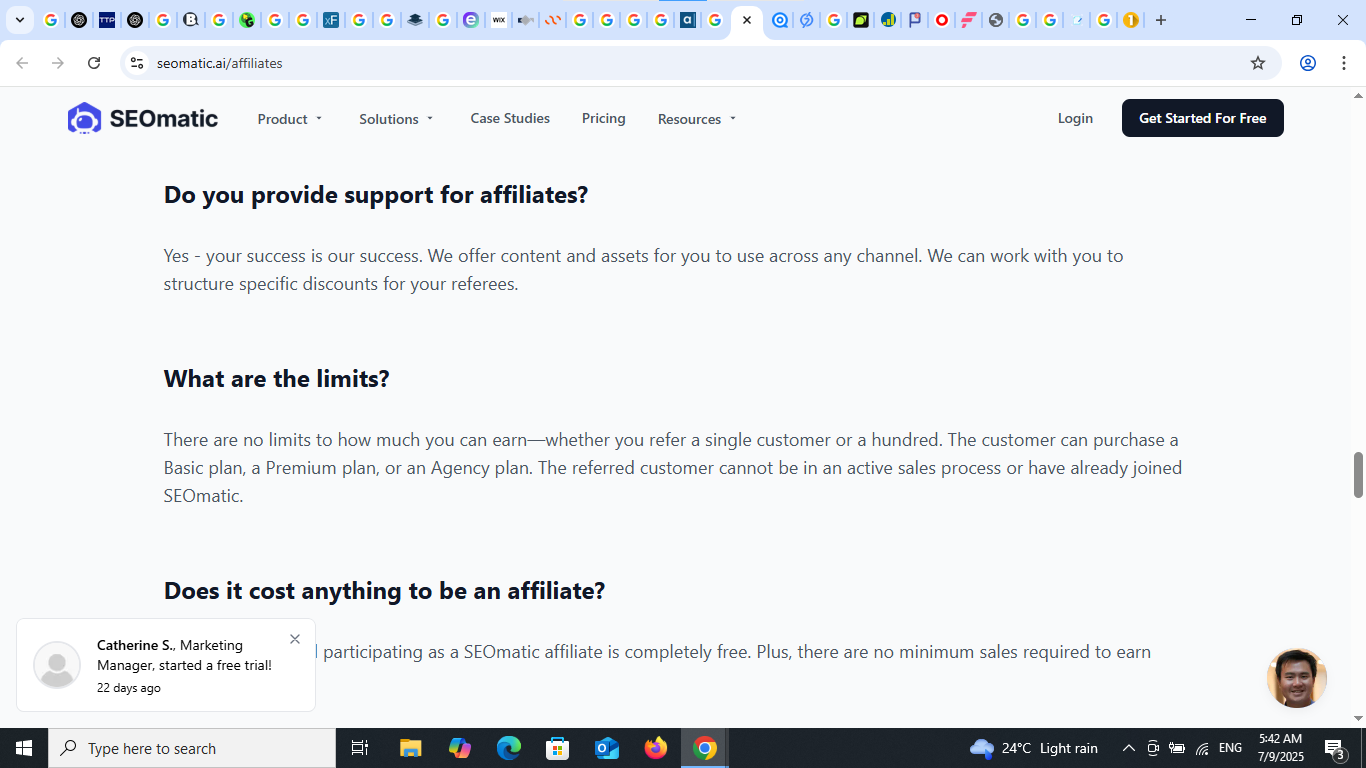Bookmark this page with star
The height and width of the screenshot is (768, 1366).
(1258, 63)
